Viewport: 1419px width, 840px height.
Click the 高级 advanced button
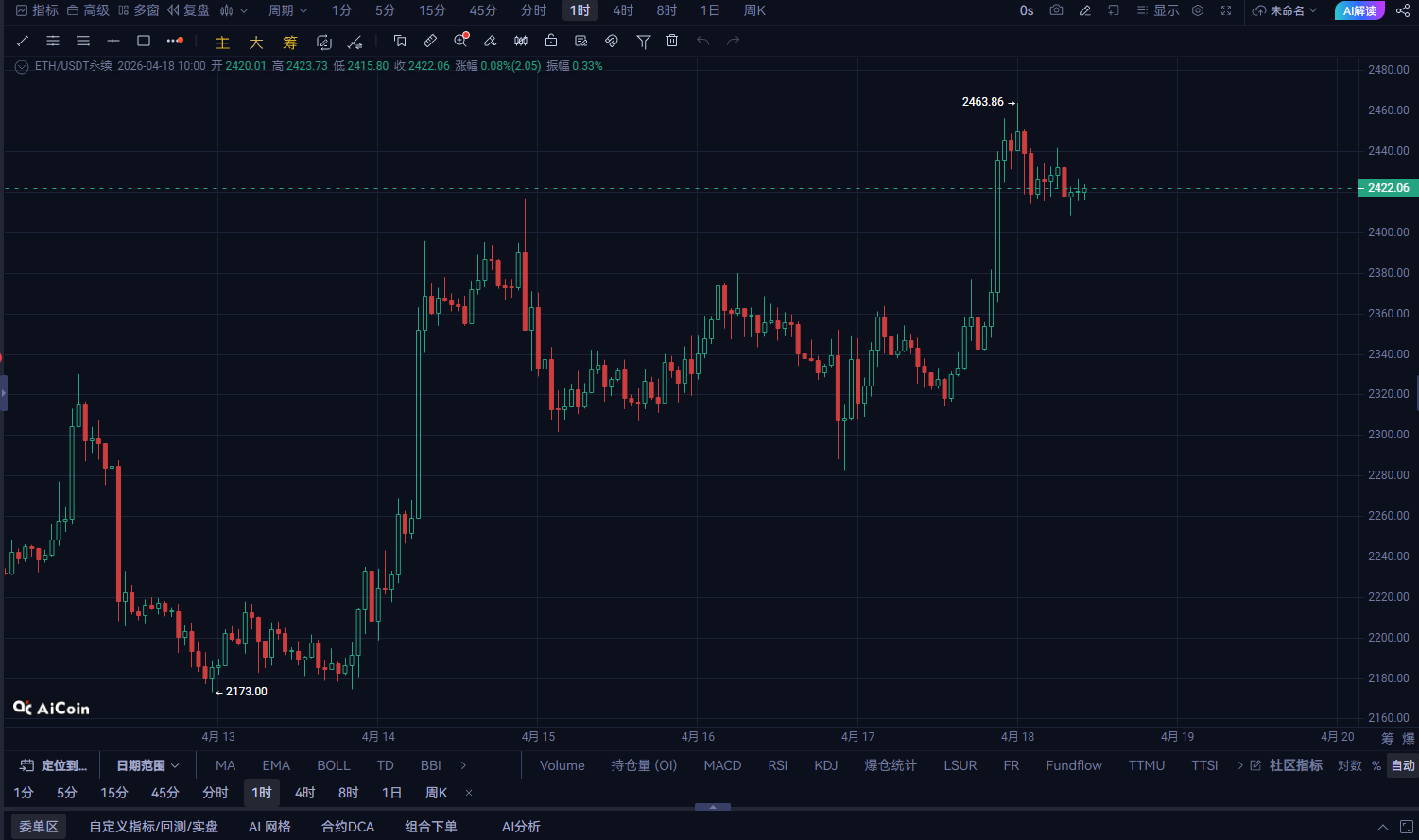88,10
